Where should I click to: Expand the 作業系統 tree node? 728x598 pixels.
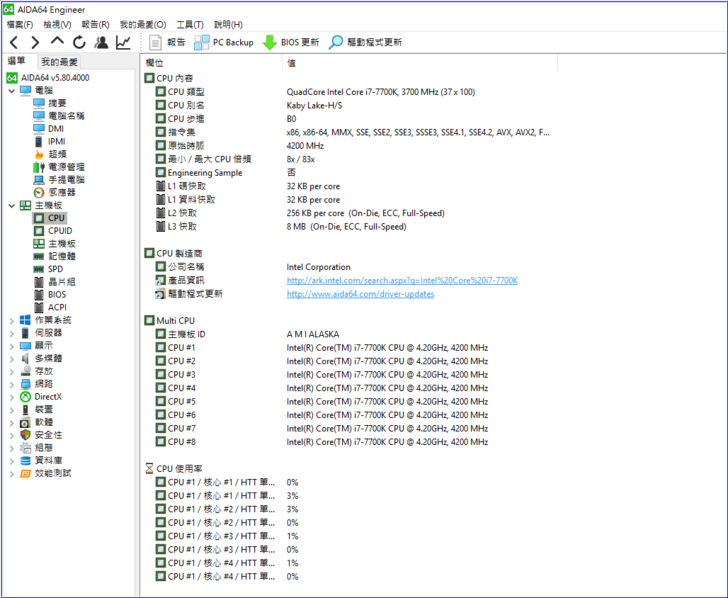tap(11, 320)
